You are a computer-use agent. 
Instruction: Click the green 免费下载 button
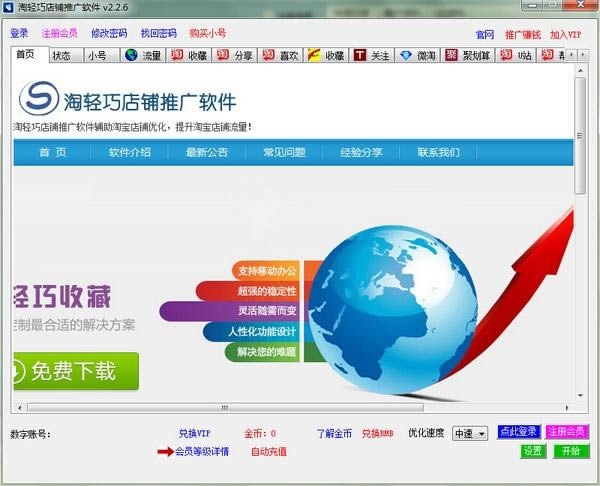(76, 371)
